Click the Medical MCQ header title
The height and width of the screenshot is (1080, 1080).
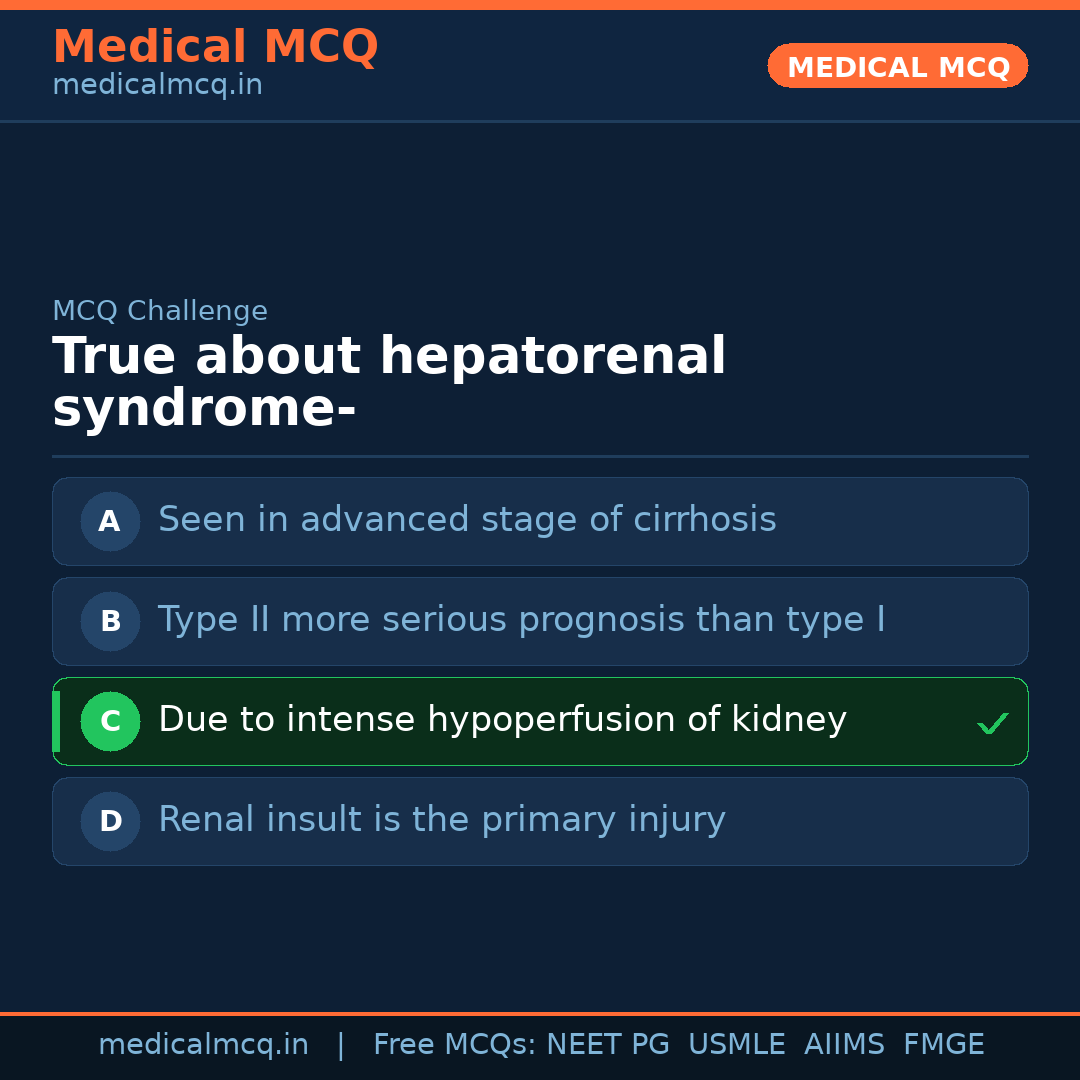(x=215, y=47)
